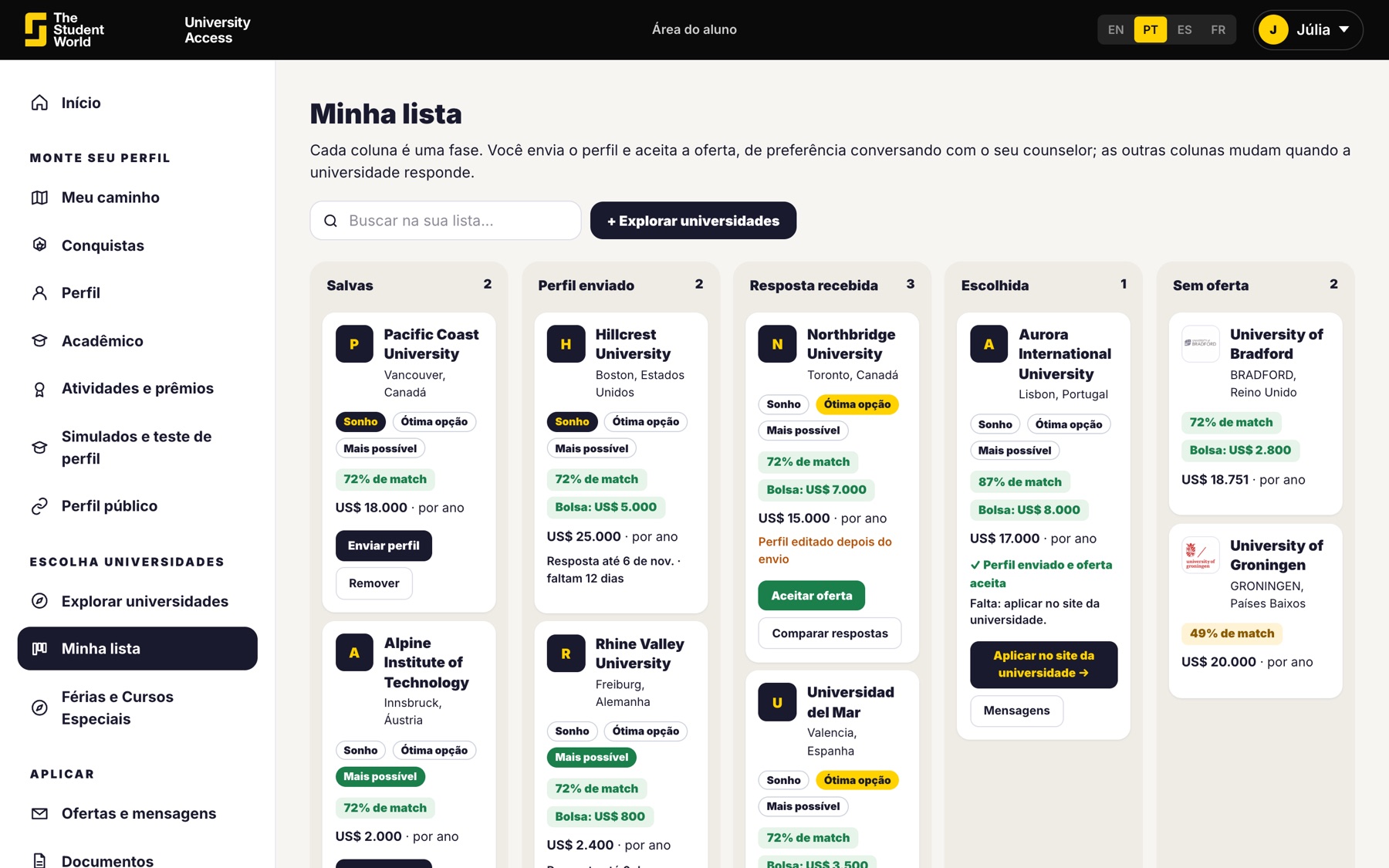Click Comparar respostas button
Viewport: 1389px width, 868px height.
pyautogui.click(x=830, y=633)
